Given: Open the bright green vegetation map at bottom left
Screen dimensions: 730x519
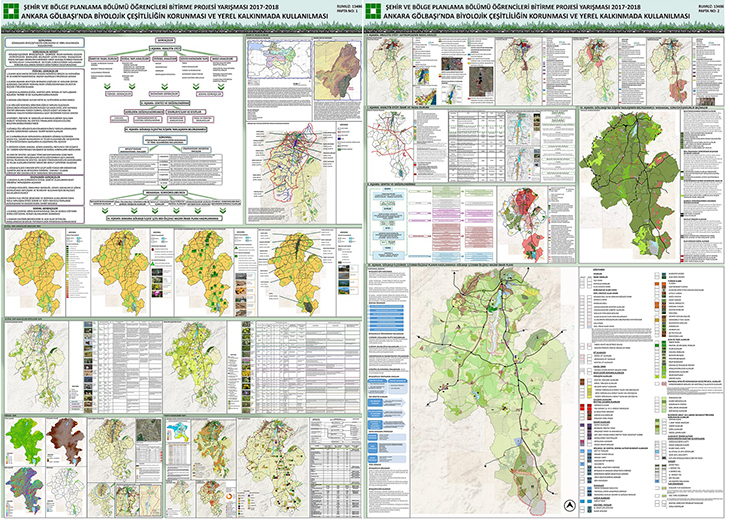Looking at the screenshot, I should click(x=25, y=440).
